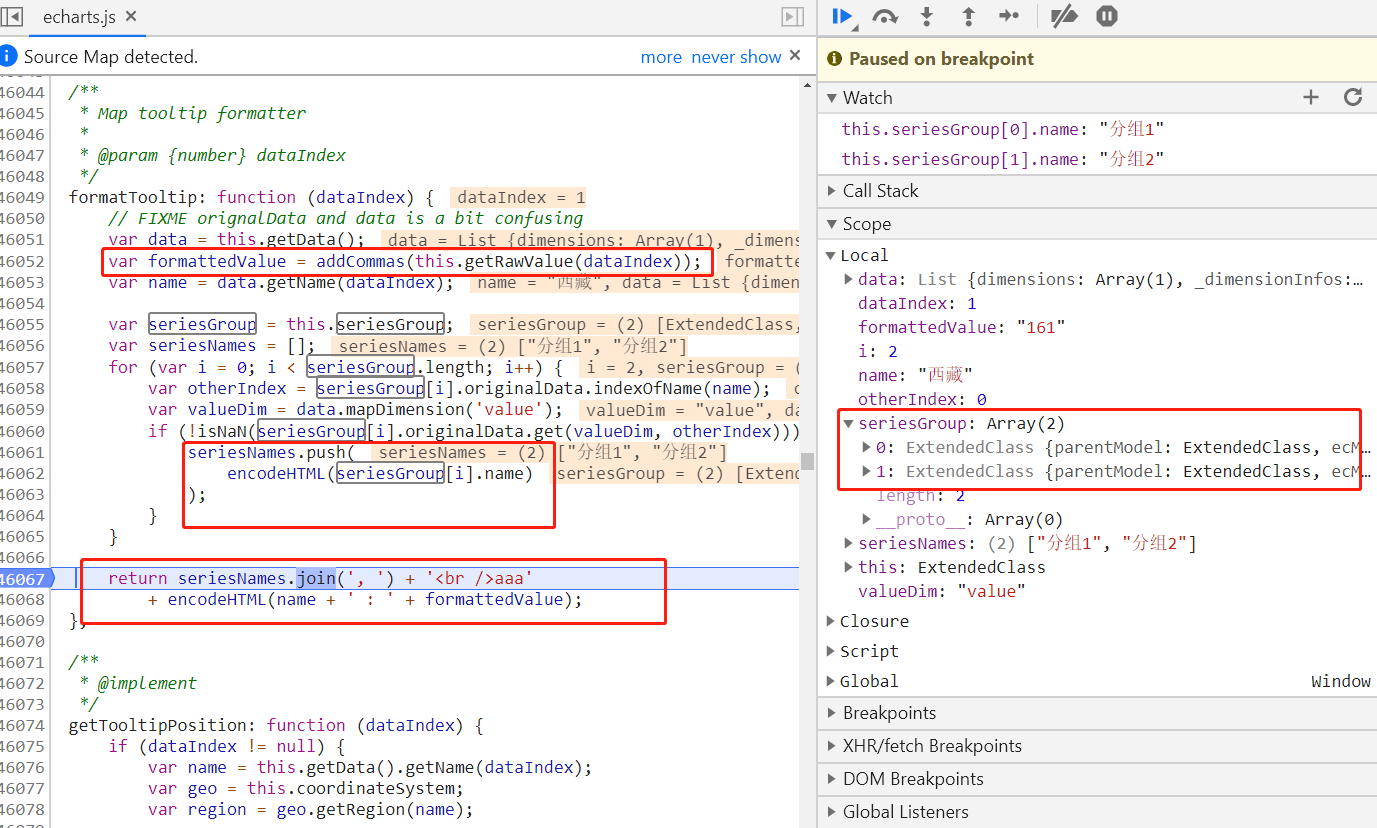The height and width of the screenshot is (828, 1377).
Task: Click the Step arrow-dot icon
Action: point(1009,16)
